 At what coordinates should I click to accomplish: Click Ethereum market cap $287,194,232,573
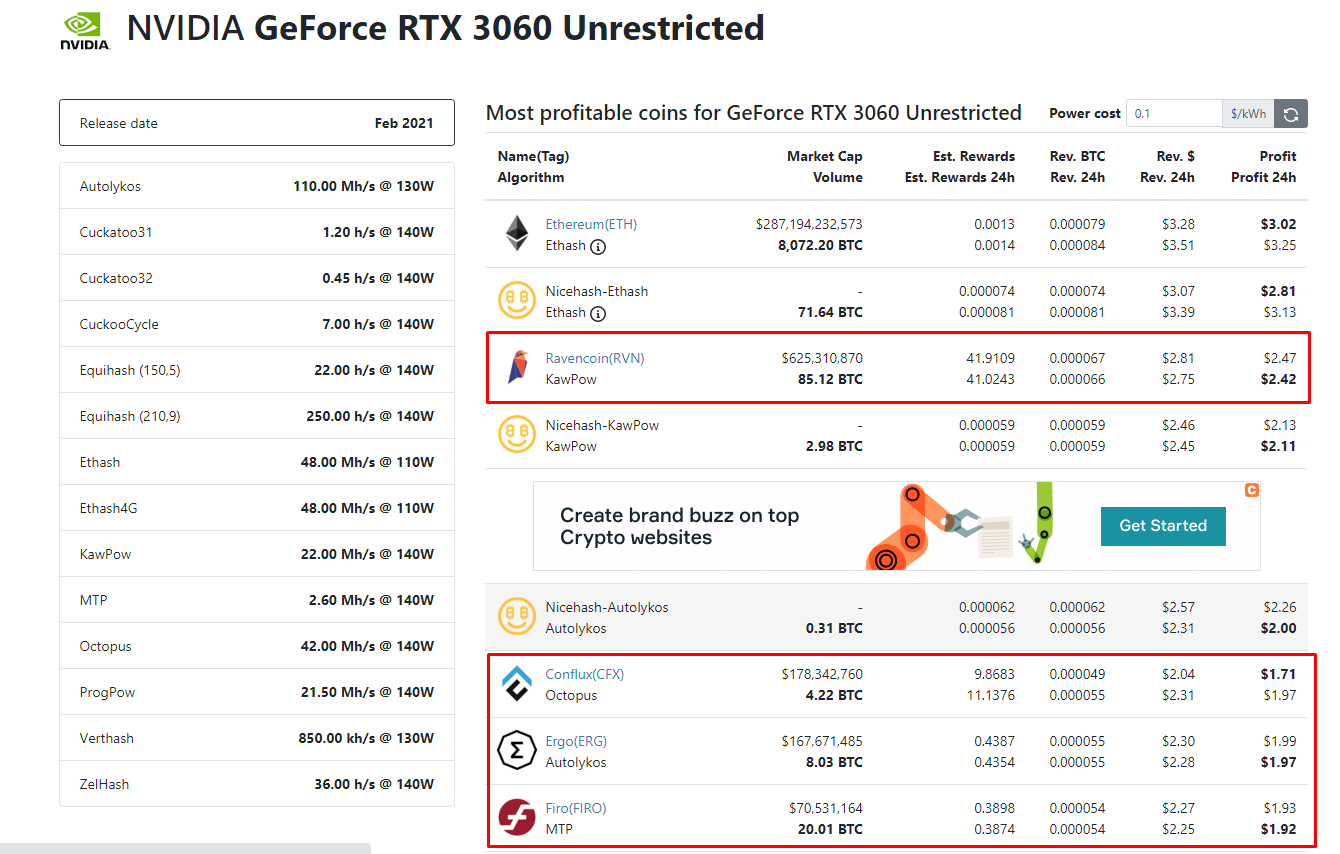pos(809,224)
